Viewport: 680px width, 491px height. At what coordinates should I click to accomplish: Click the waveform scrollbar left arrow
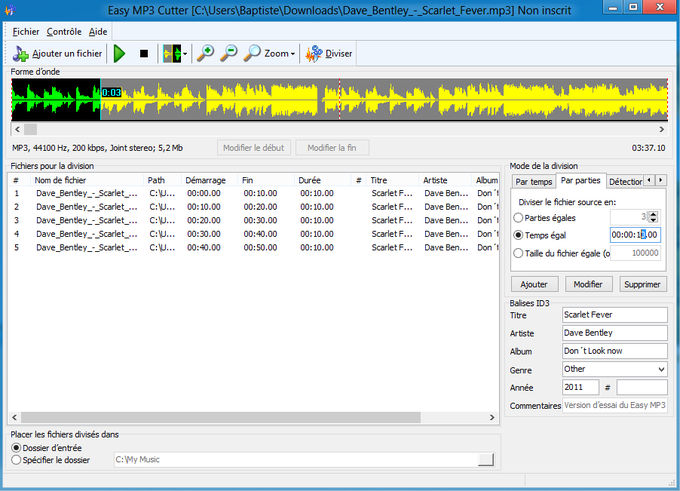click(x=17, y=129)
